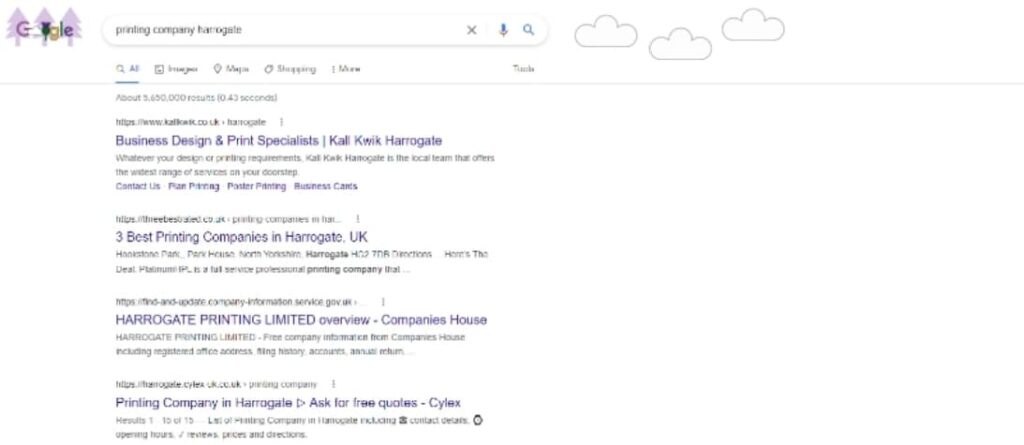The width and height of the screenshot is (1024, 445).
Task: Click the 'About 5,650,000 results' text
Action: pos(197,98)
